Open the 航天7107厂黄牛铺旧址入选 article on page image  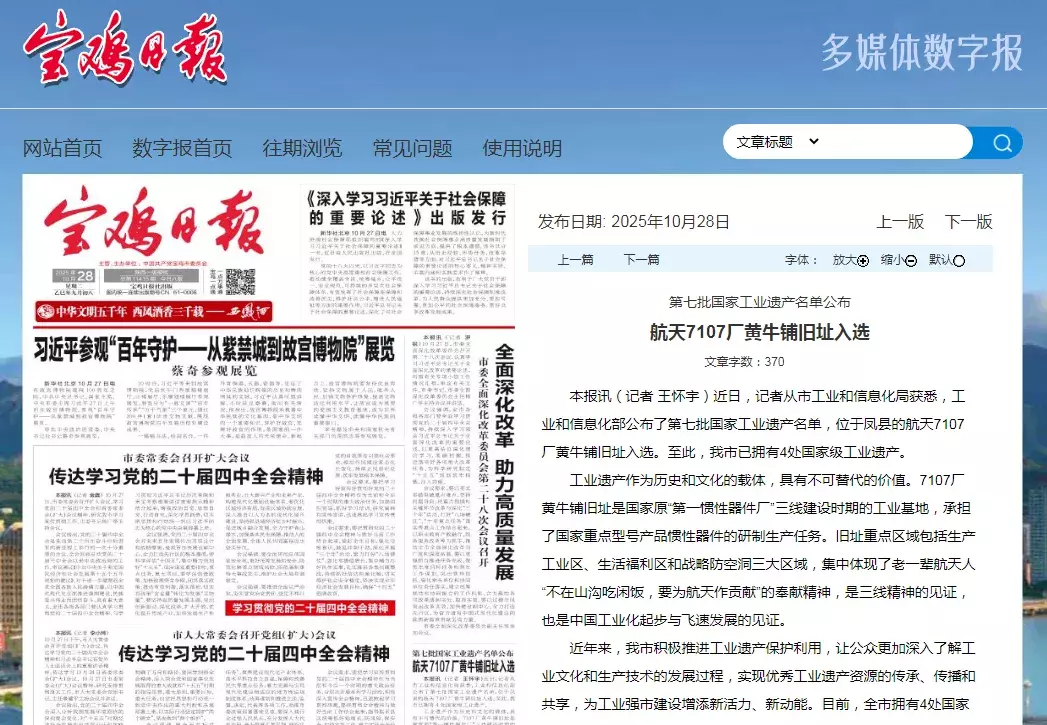[x=463, y=665]
